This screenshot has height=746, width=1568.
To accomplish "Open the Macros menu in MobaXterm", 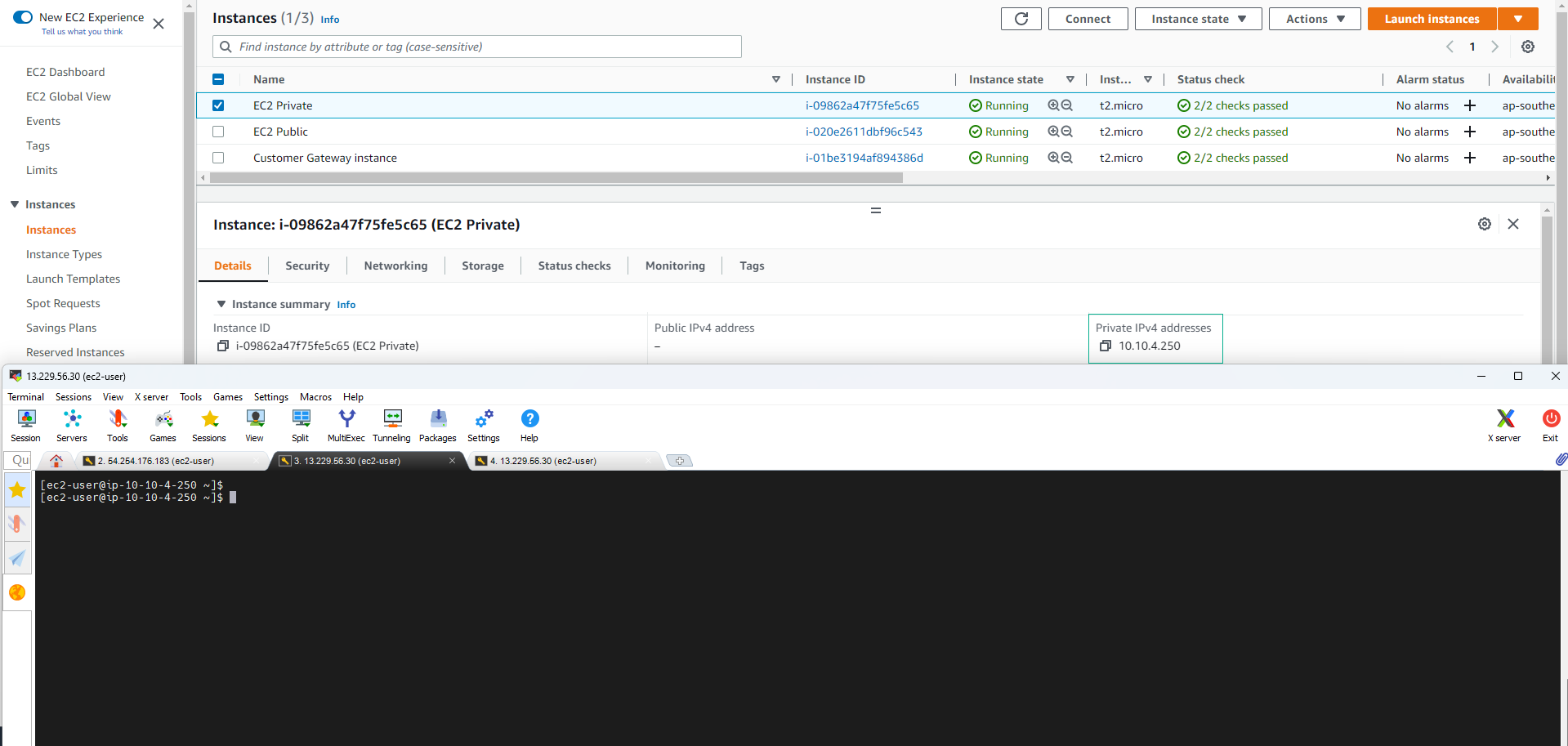I will coord(315,397).
